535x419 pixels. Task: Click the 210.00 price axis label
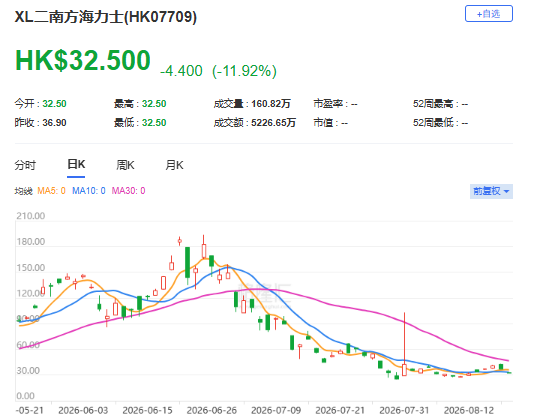tap(31, 216)
